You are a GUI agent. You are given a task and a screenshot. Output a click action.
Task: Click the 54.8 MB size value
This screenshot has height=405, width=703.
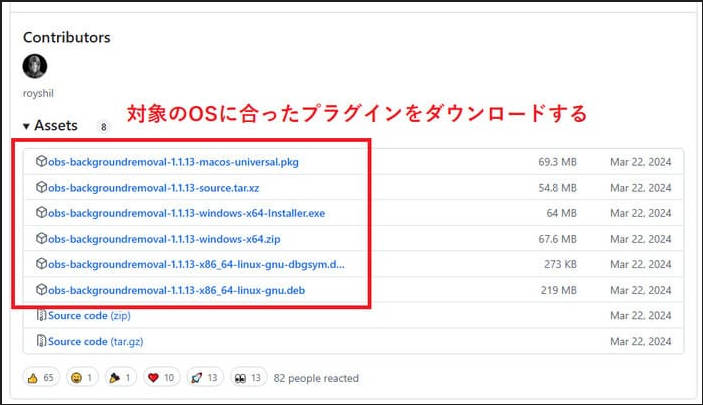pos(557,187)
